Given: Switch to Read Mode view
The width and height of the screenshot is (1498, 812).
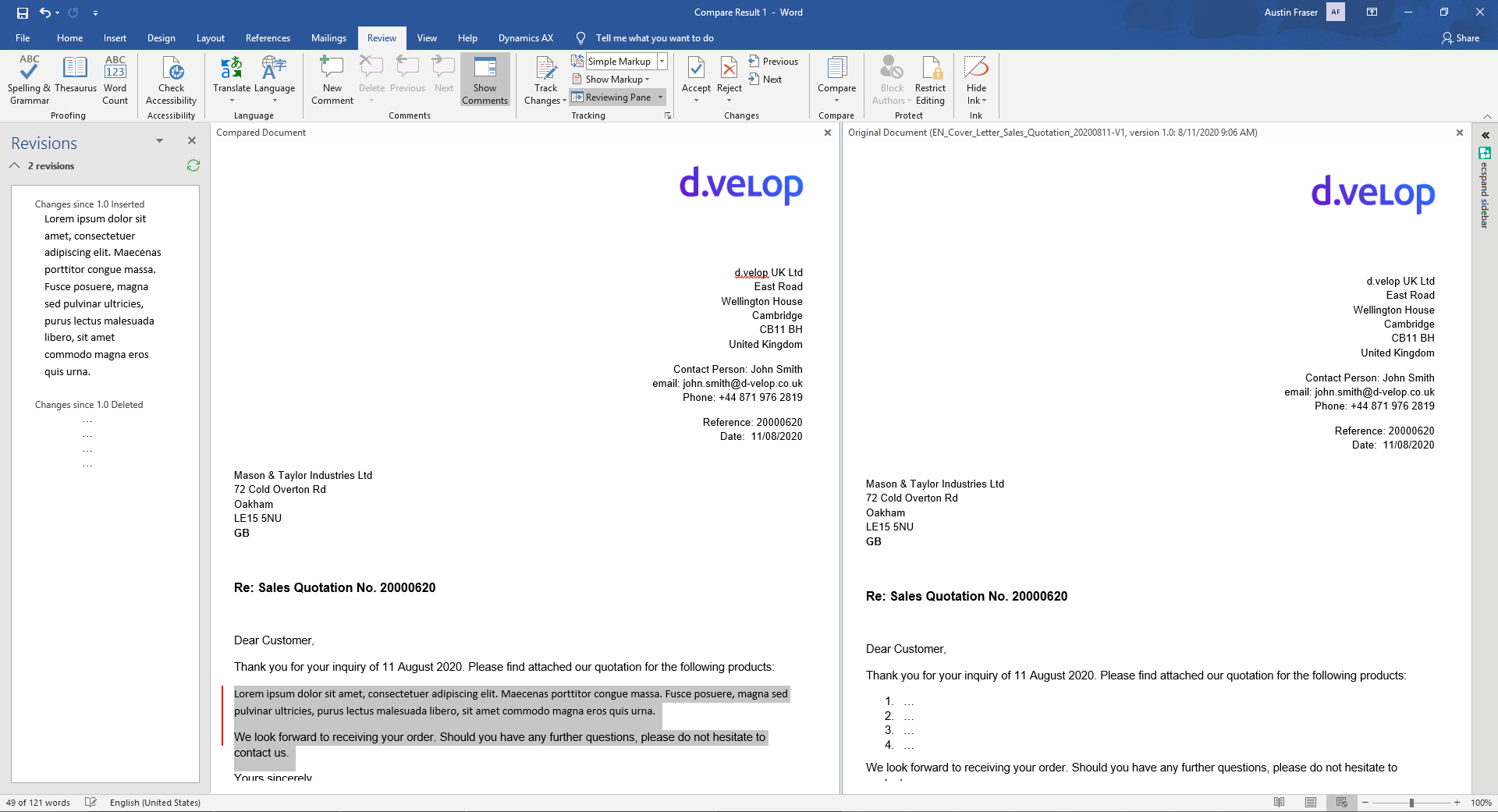Looking at the screenshot, I should point(1279,802).
